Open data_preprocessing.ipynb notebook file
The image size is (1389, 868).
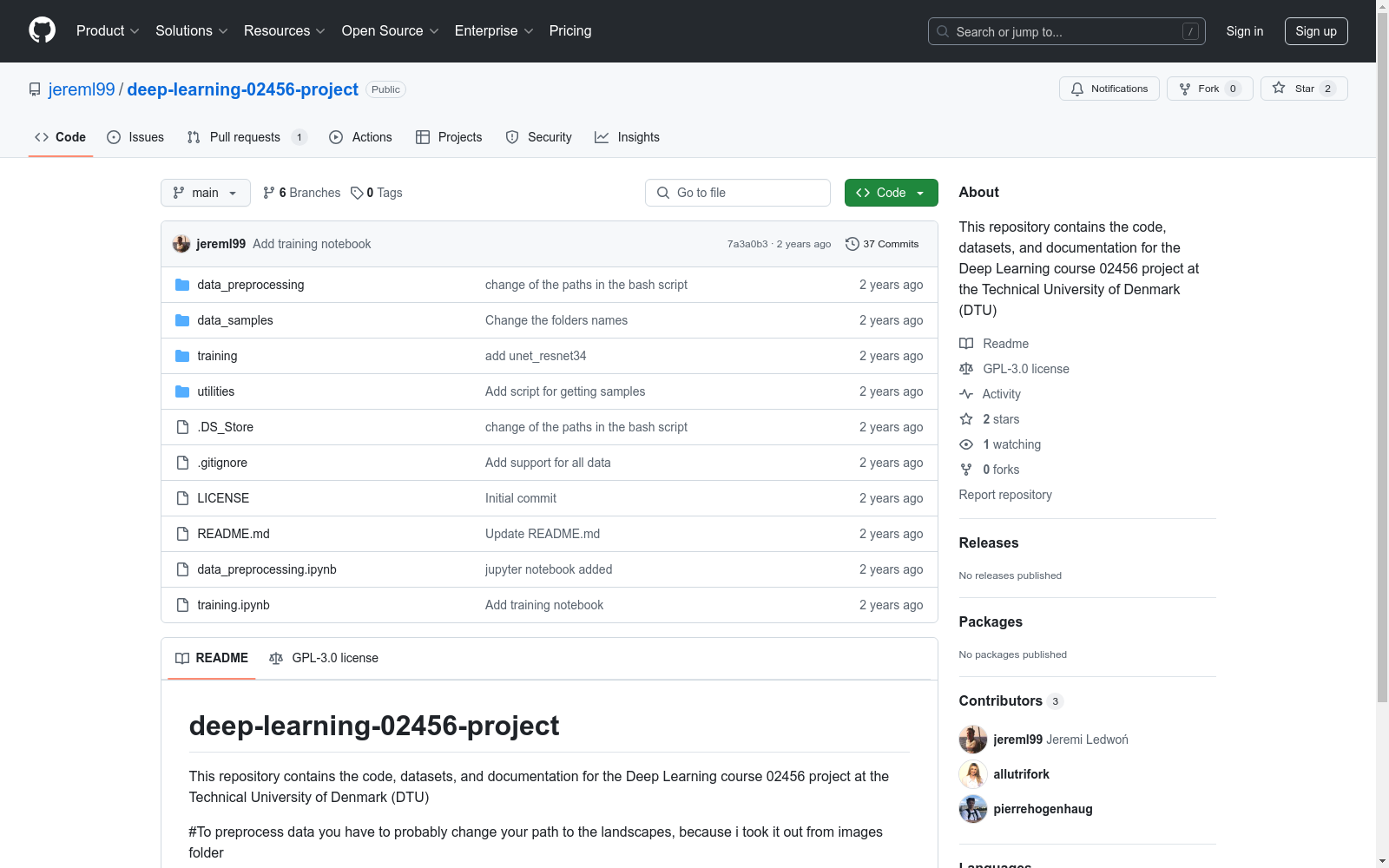tap(267, 569)
